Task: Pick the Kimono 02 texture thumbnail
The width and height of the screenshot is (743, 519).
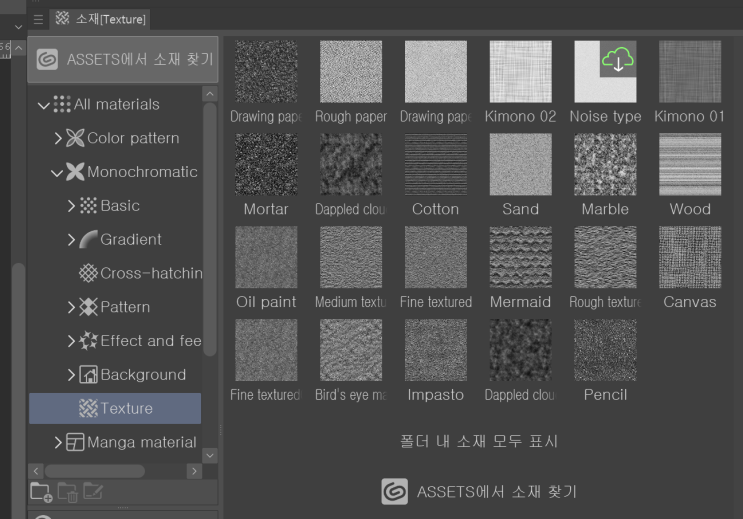Action: coord(520,72)
